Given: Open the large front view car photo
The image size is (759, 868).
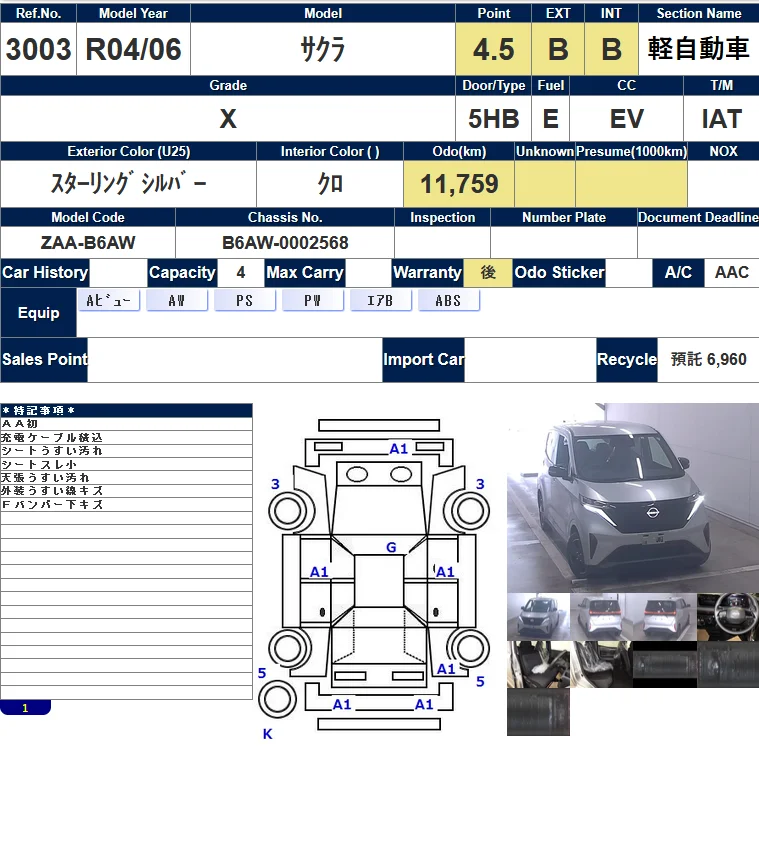Looking at the screenshot, I should click(632, 497).
